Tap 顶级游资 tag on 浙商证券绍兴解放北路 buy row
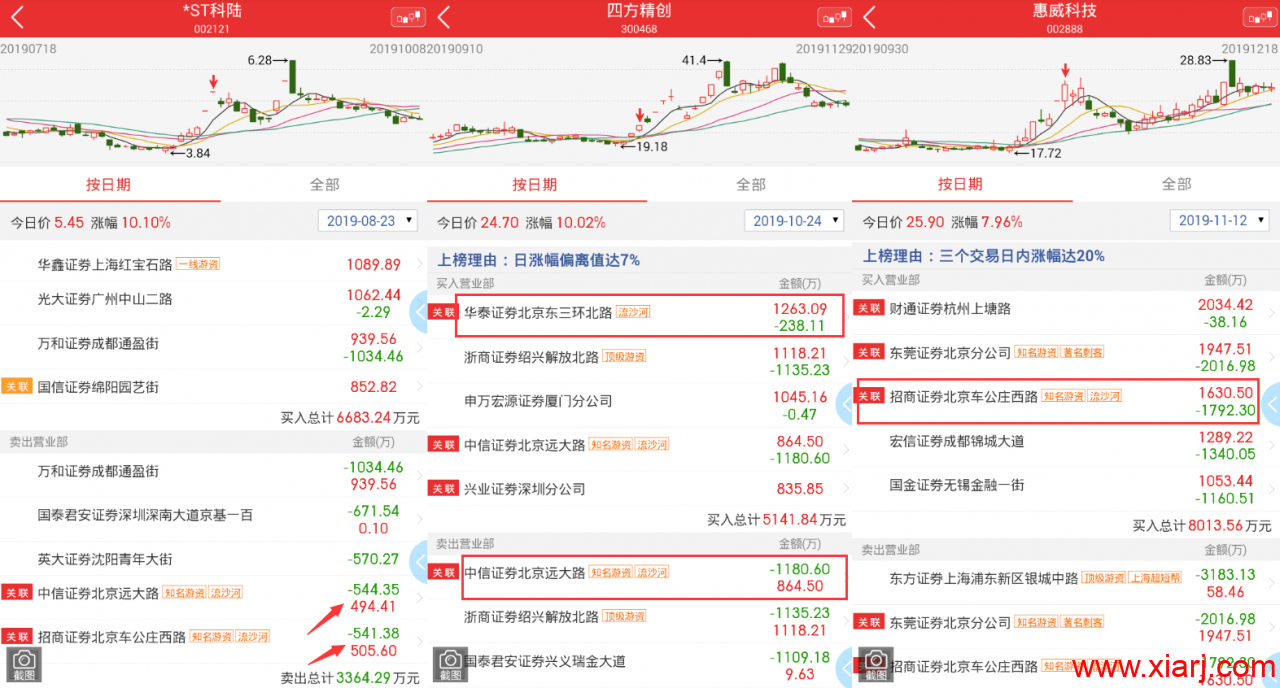Screen dimensions: 1280x688 pyautogui.click(x=624, y=357)
